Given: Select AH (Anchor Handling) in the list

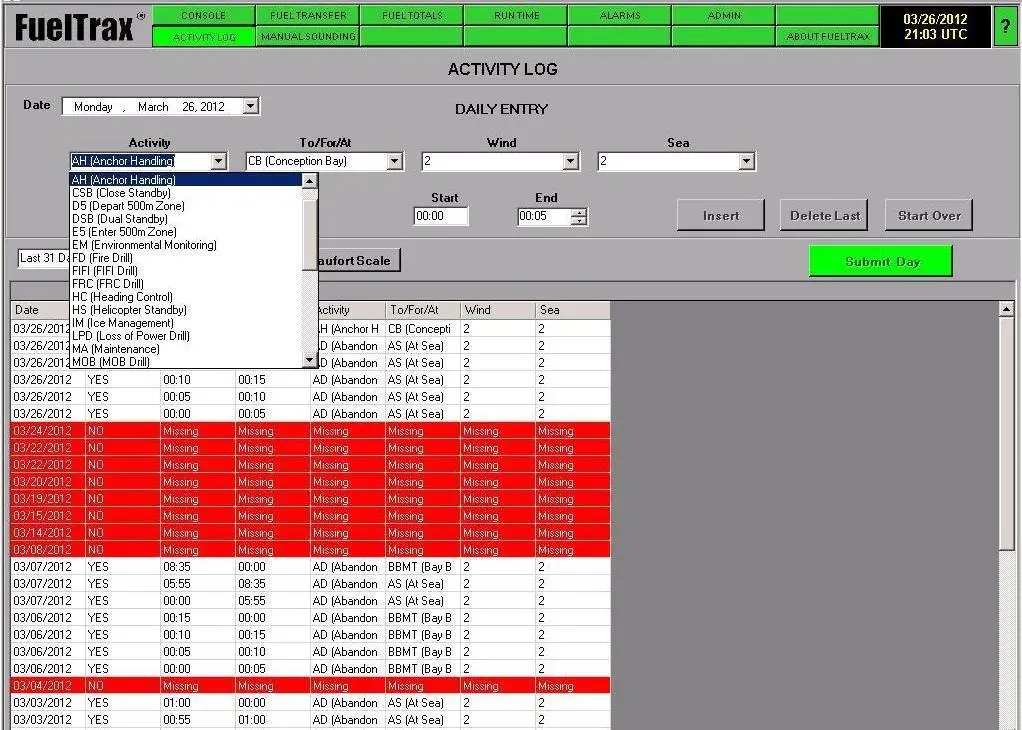Looking at the screenshot, I should tap(186, 180).
